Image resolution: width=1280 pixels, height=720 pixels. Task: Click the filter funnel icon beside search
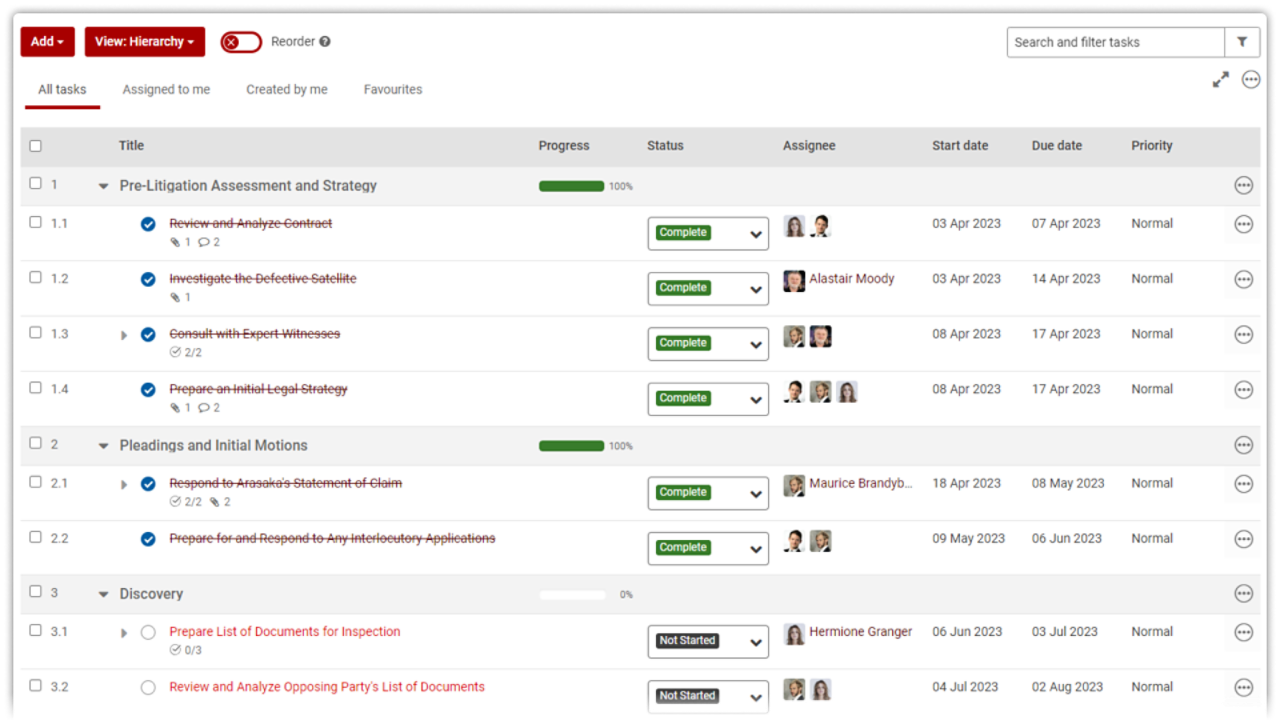(1241, 42)
